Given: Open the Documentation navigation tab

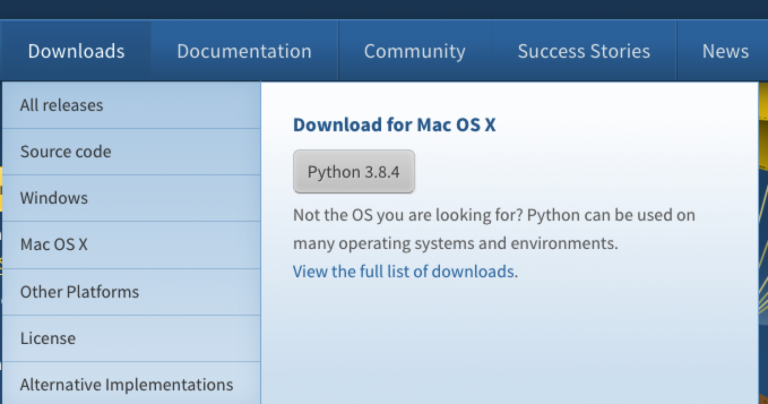Looking at the screenshot, I should [x=244, y=51].
